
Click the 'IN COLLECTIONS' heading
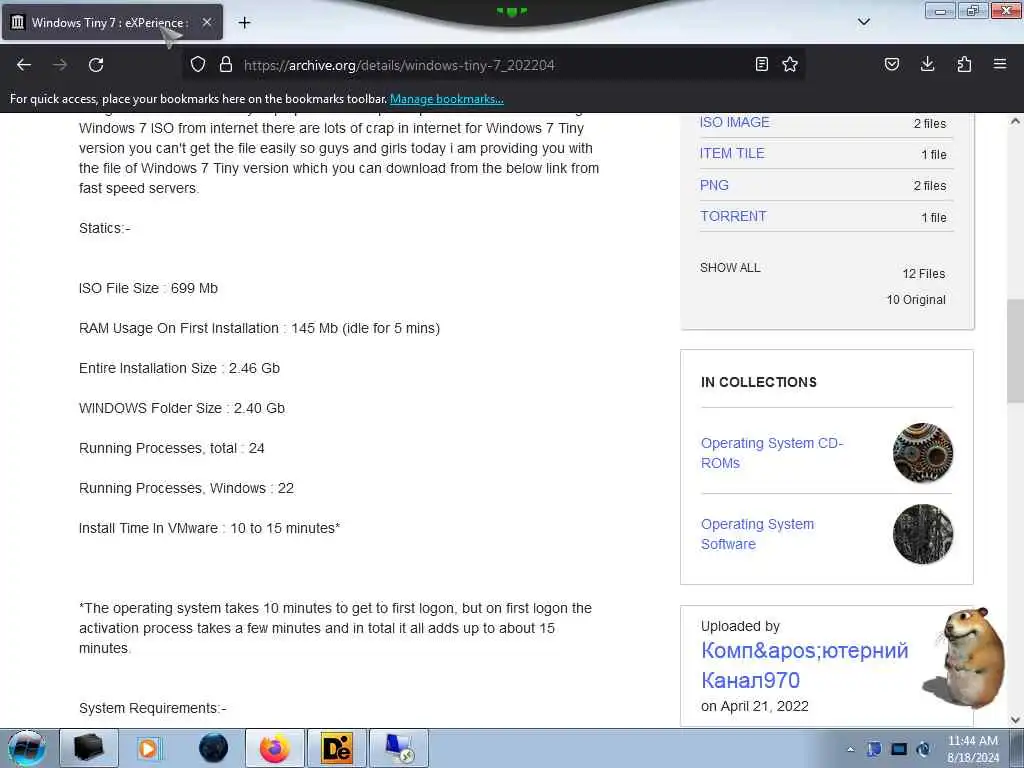(x=758, y=382)
